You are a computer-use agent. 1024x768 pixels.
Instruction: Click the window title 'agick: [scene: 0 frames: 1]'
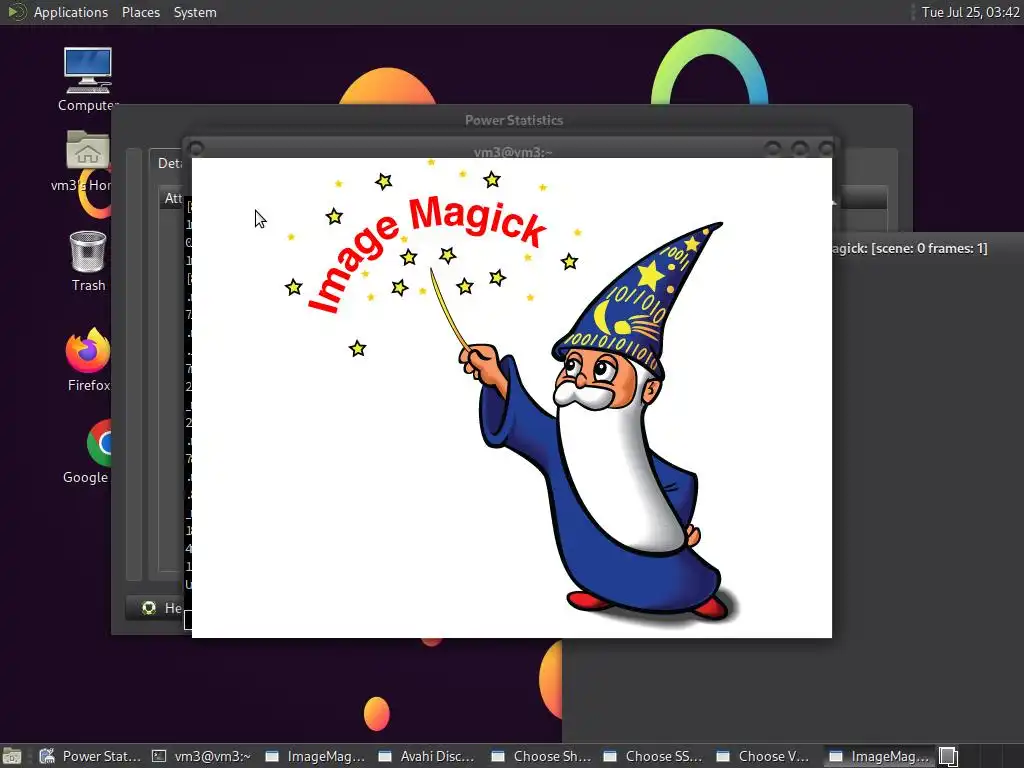pos(910,248)
